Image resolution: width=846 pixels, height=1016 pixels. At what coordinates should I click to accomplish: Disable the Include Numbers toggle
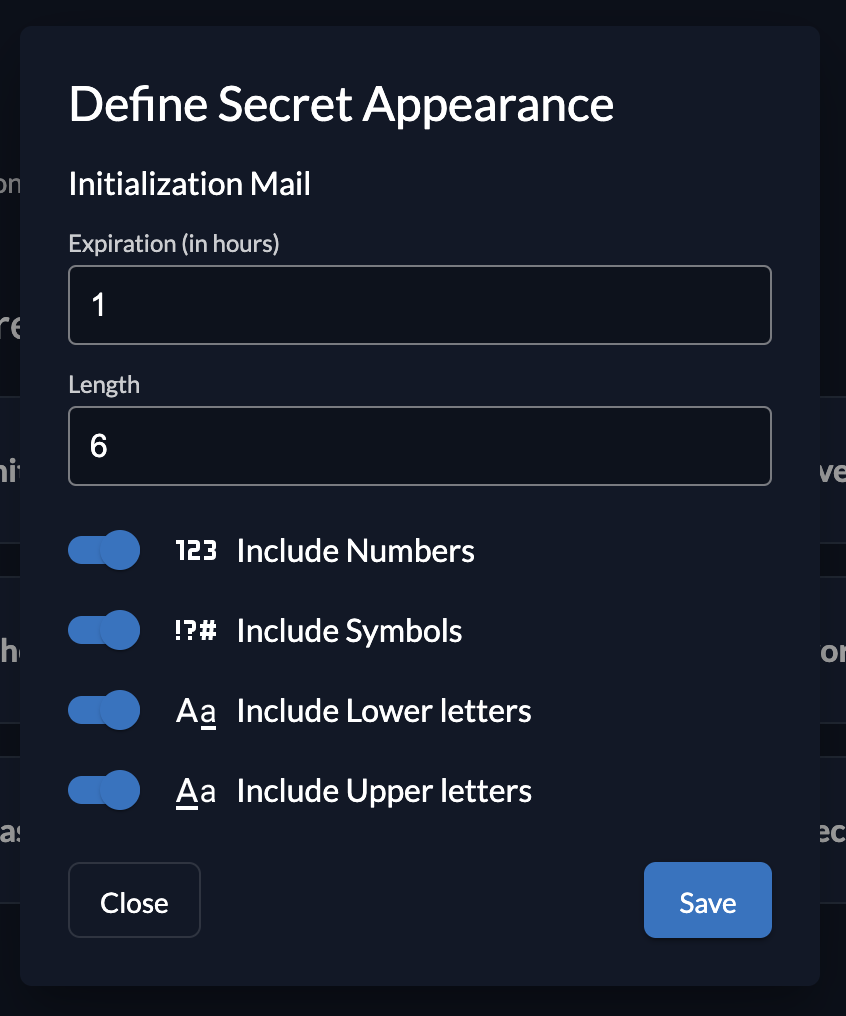[x=104, y=551]
